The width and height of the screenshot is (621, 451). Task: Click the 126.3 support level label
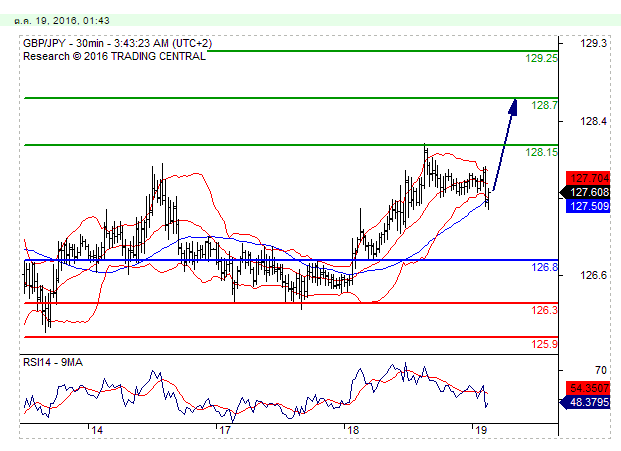click(544, 311)
